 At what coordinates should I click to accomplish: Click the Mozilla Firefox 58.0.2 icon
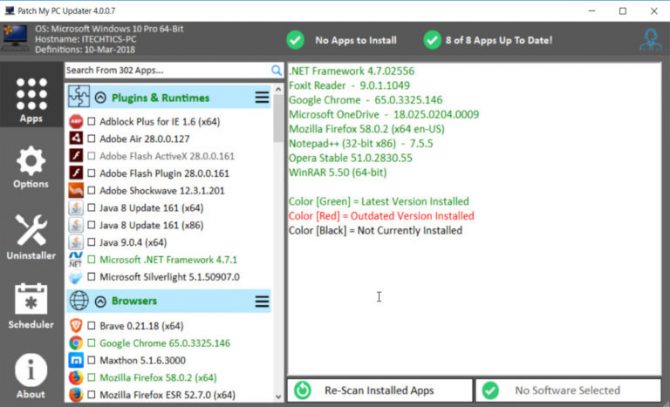(76, 378)
